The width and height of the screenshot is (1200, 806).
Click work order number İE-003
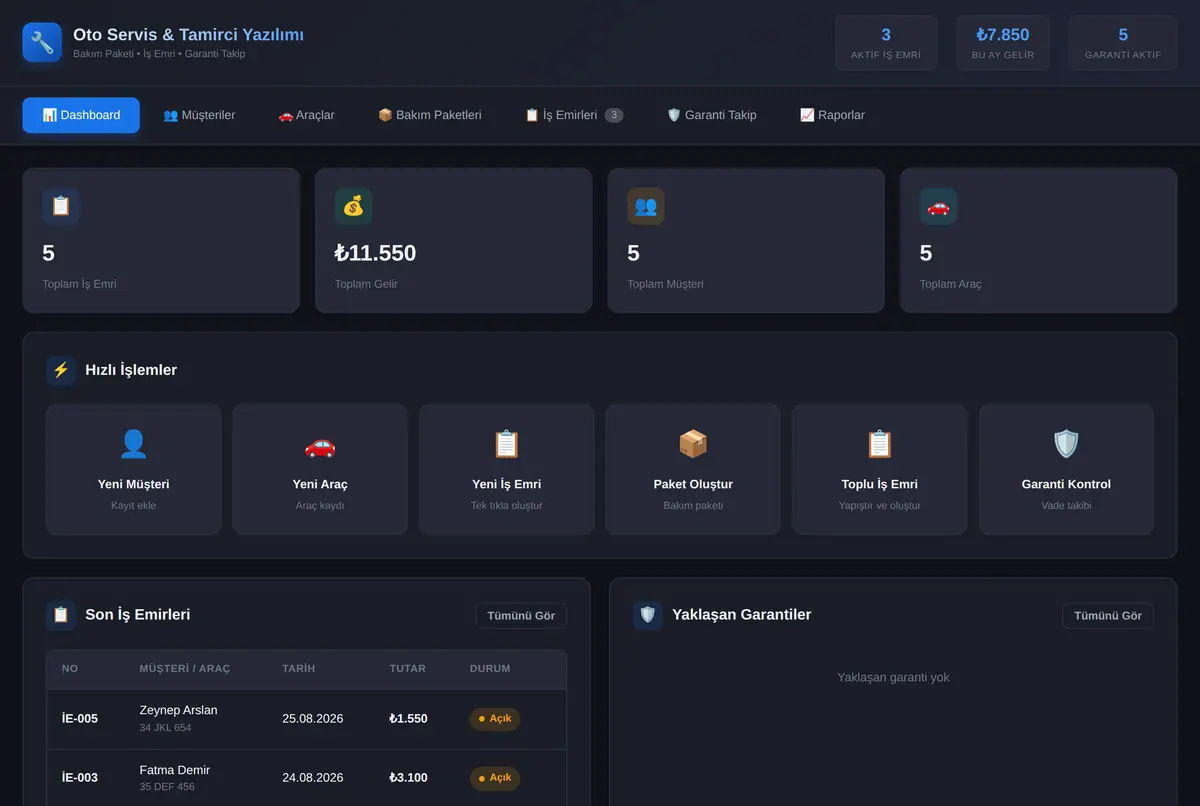click(x=80, y=777)
